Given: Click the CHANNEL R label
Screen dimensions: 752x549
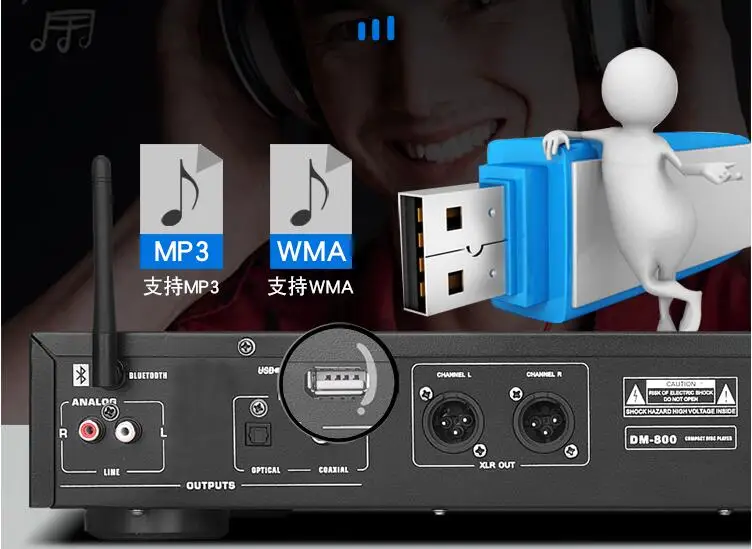Looking at the screenshot, I should [544, 374].
